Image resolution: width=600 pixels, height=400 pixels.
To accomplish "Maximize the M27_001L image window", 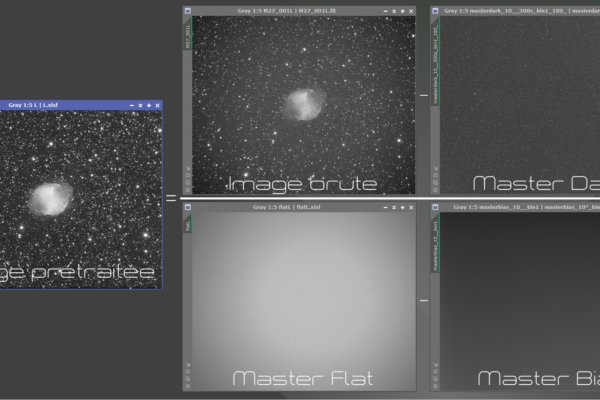I will point(403,11).
